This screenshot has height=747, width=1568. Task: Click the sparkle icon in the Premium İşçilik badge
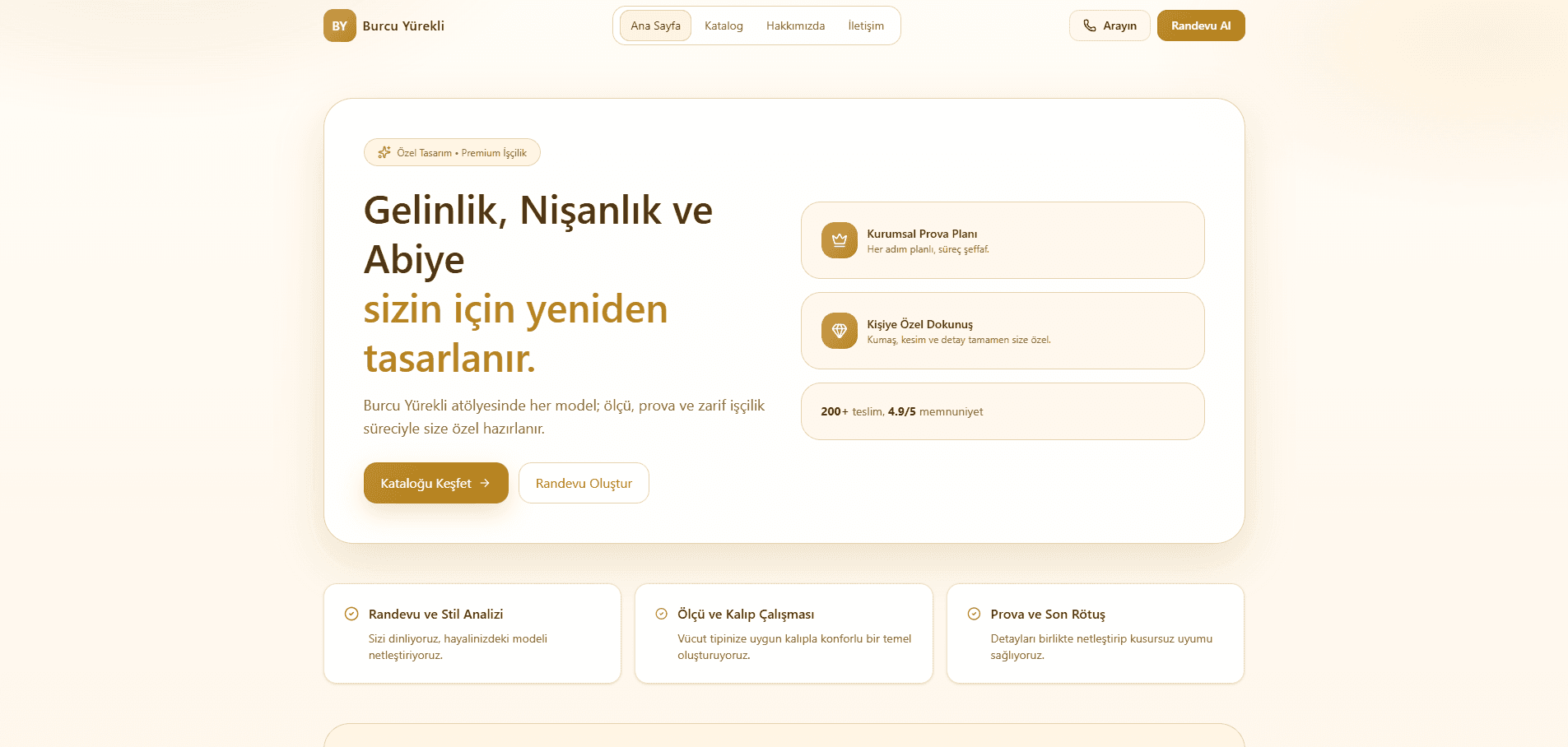[x=384, y=152]
